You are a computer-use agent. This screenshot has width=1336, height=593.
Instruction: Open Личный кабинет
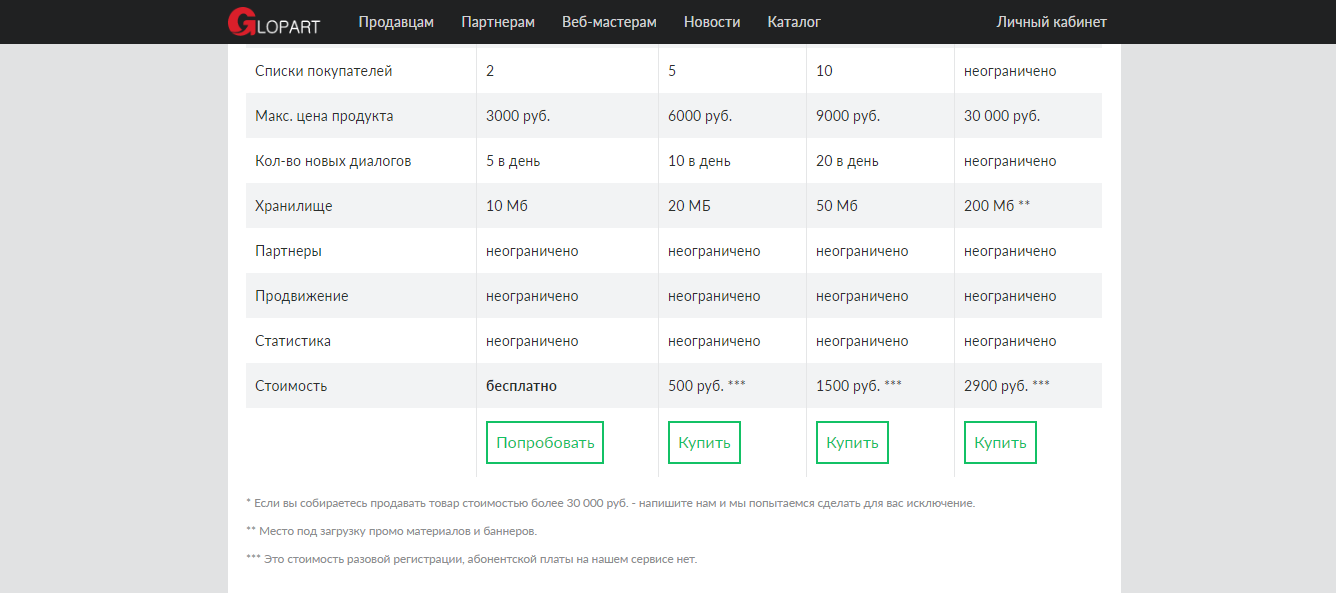(1051, 22)
